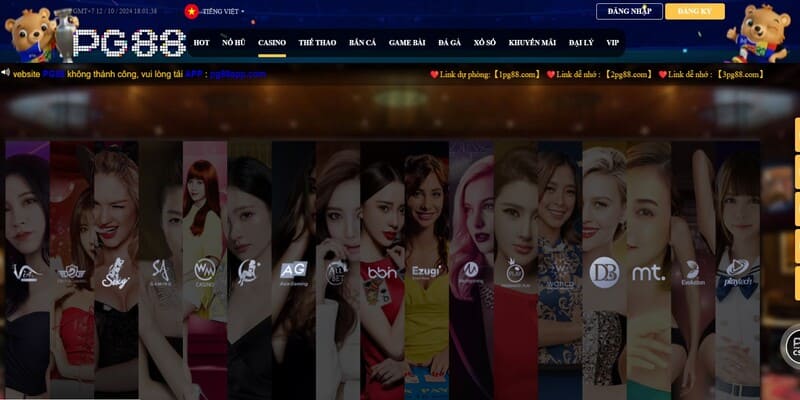The width and height of the screenshot is (800, 400).
Task: Click the Đăng Nhập login button
Action: pos(629,11)
